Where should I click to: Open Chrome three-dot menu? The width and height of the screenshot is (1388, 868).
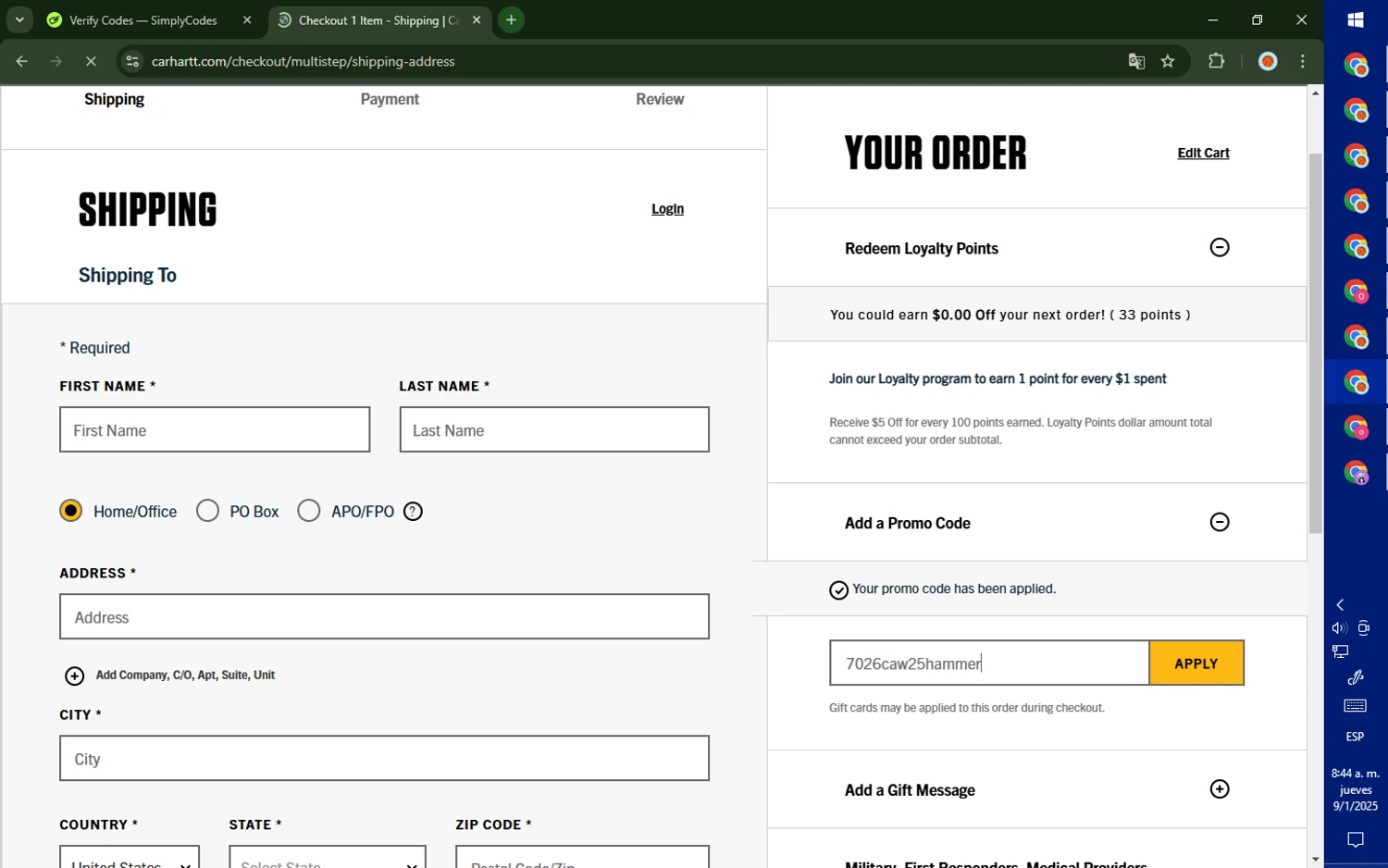(1303, 61)
